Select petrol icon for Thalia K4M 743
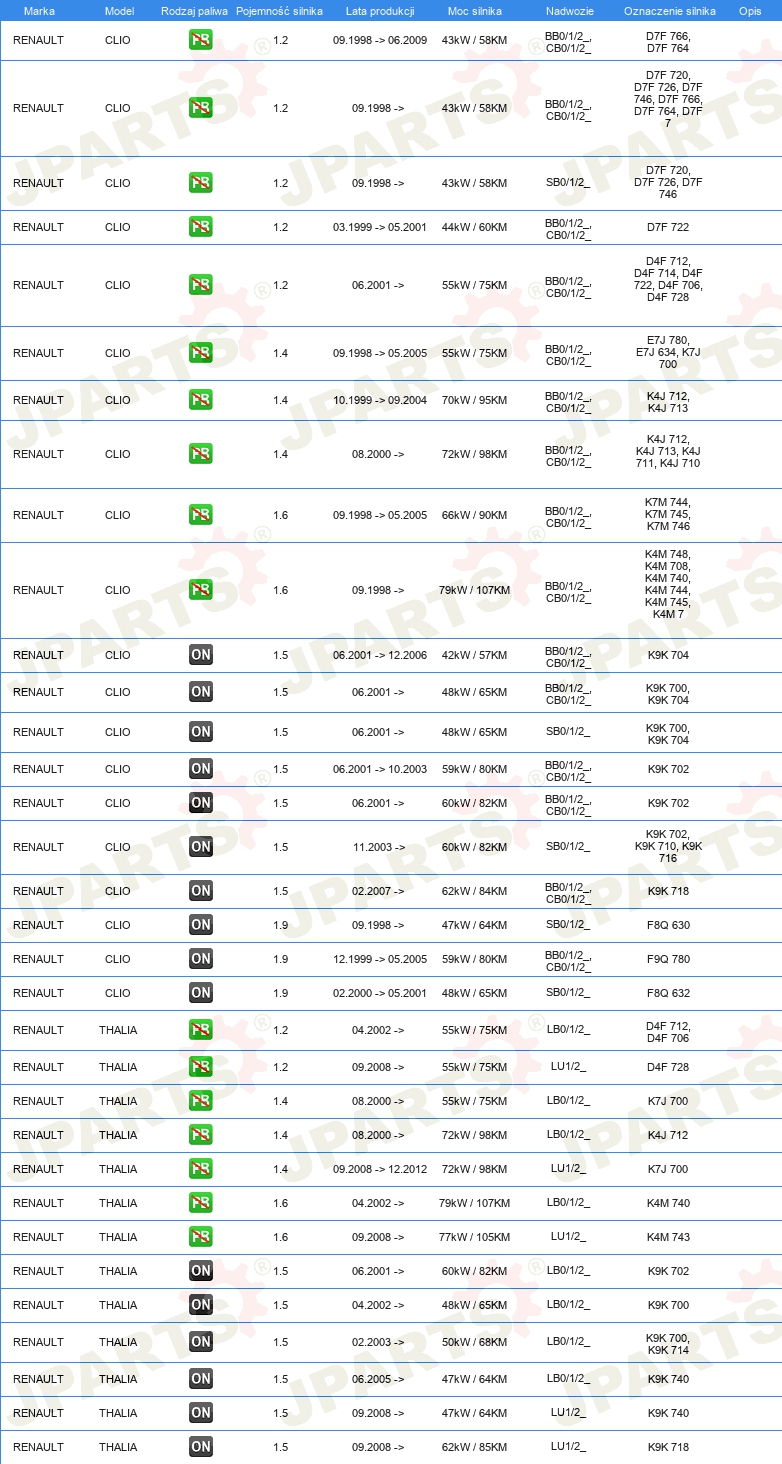 (x=200, y=1237)
